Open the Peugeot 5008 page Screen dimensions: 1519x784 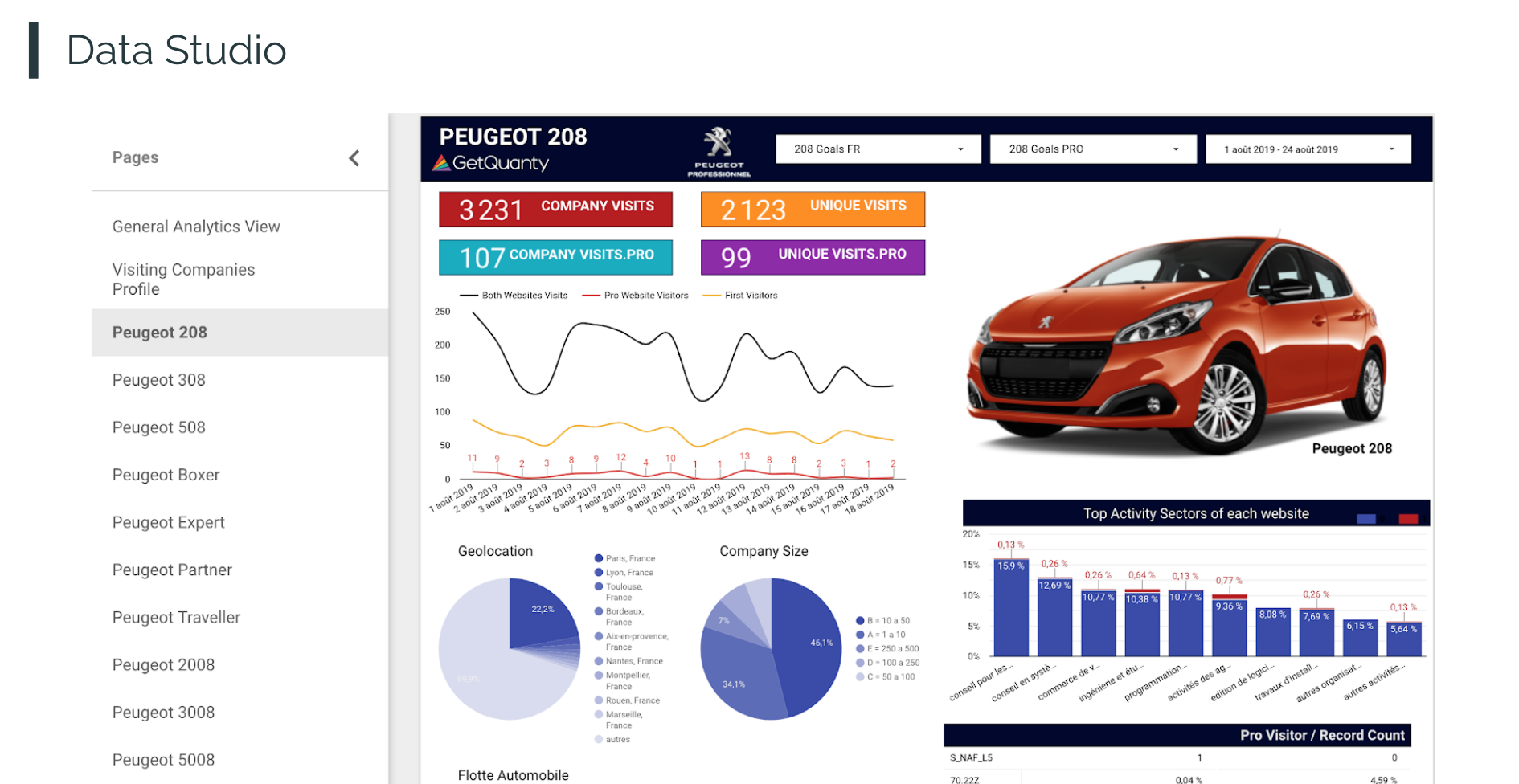click(164, 759)
